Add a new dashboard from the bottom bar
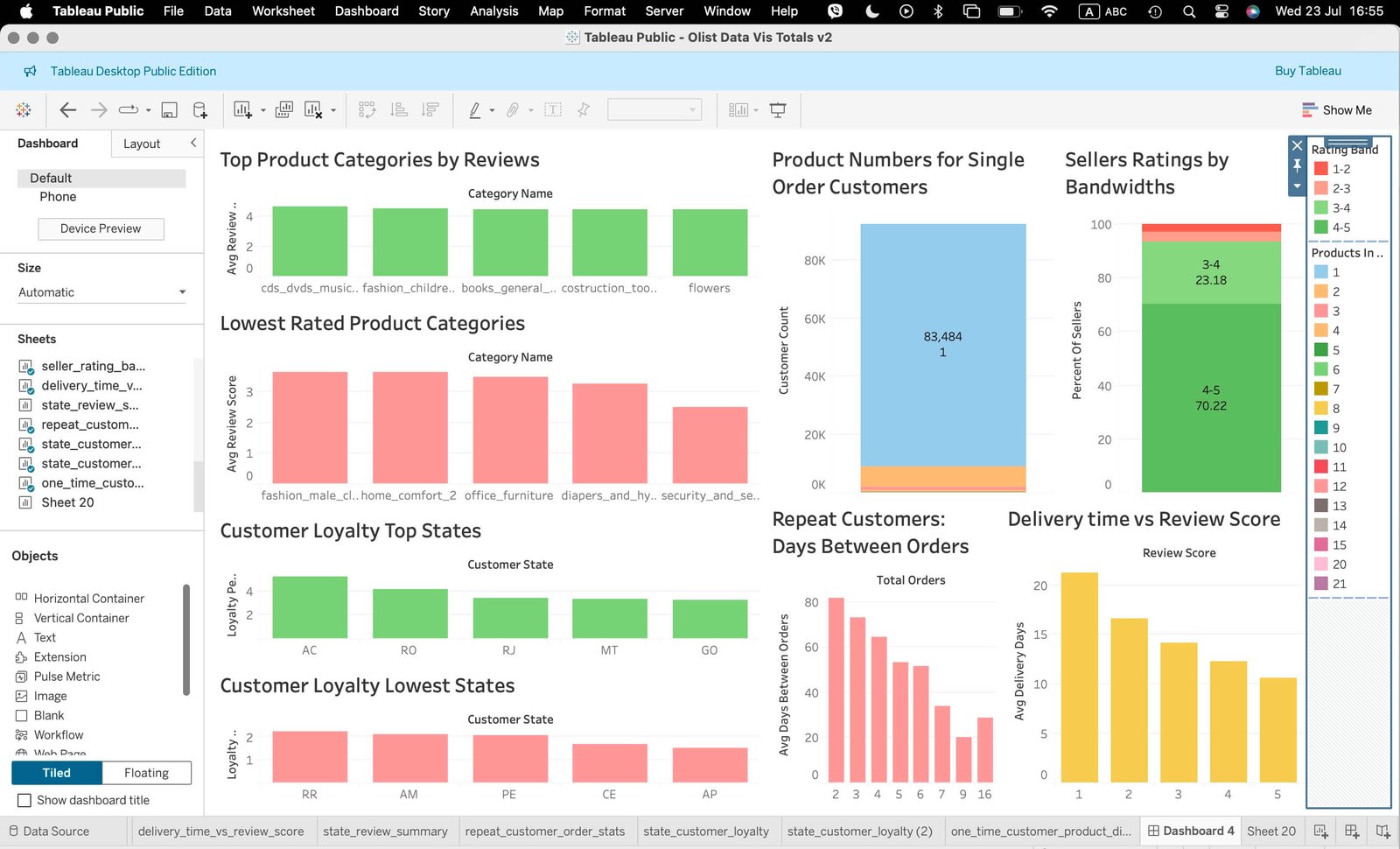Image resolution: width=1400 pixels, height=849 pixels. click(1352, 831)
